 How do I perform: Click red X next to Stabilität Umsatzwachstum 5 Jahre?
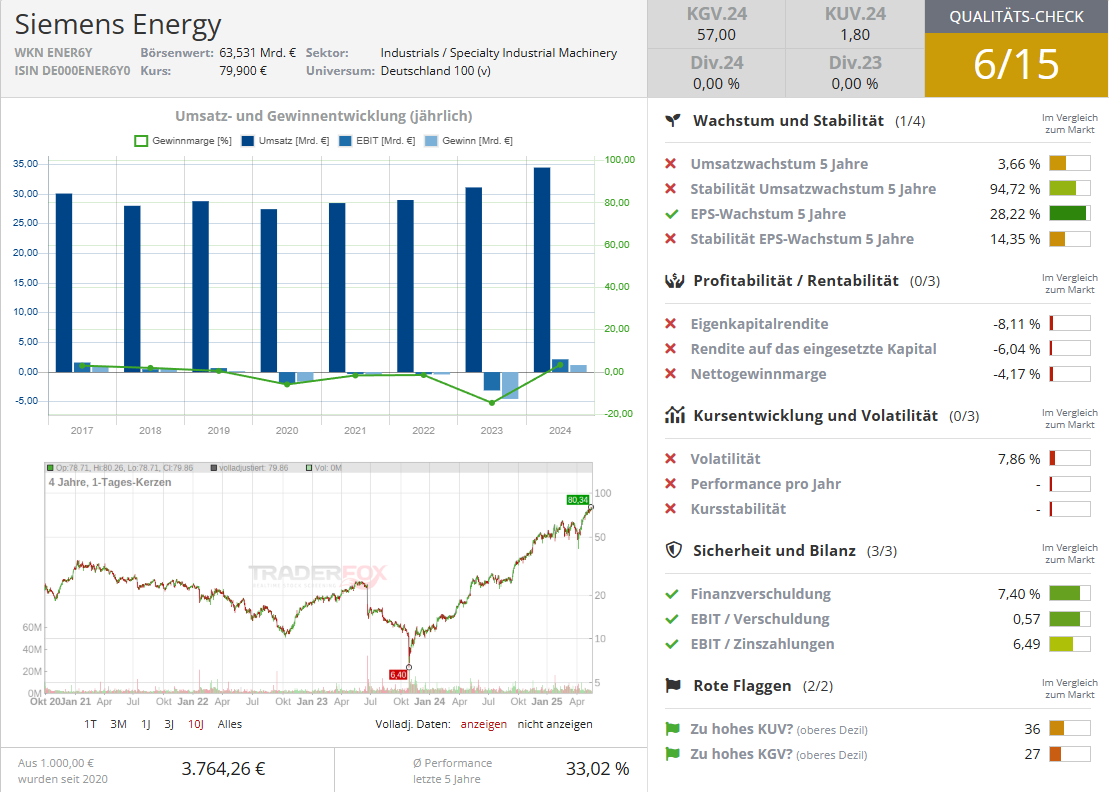pyautogui.click(x=670, y=189)
